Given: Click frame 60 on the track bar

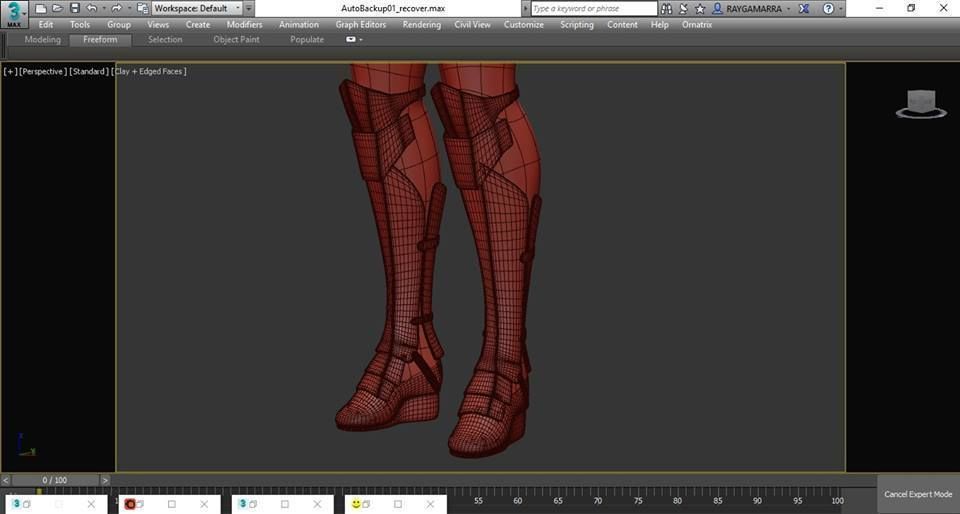Looking at the screenshot, I should click(518, 501).
